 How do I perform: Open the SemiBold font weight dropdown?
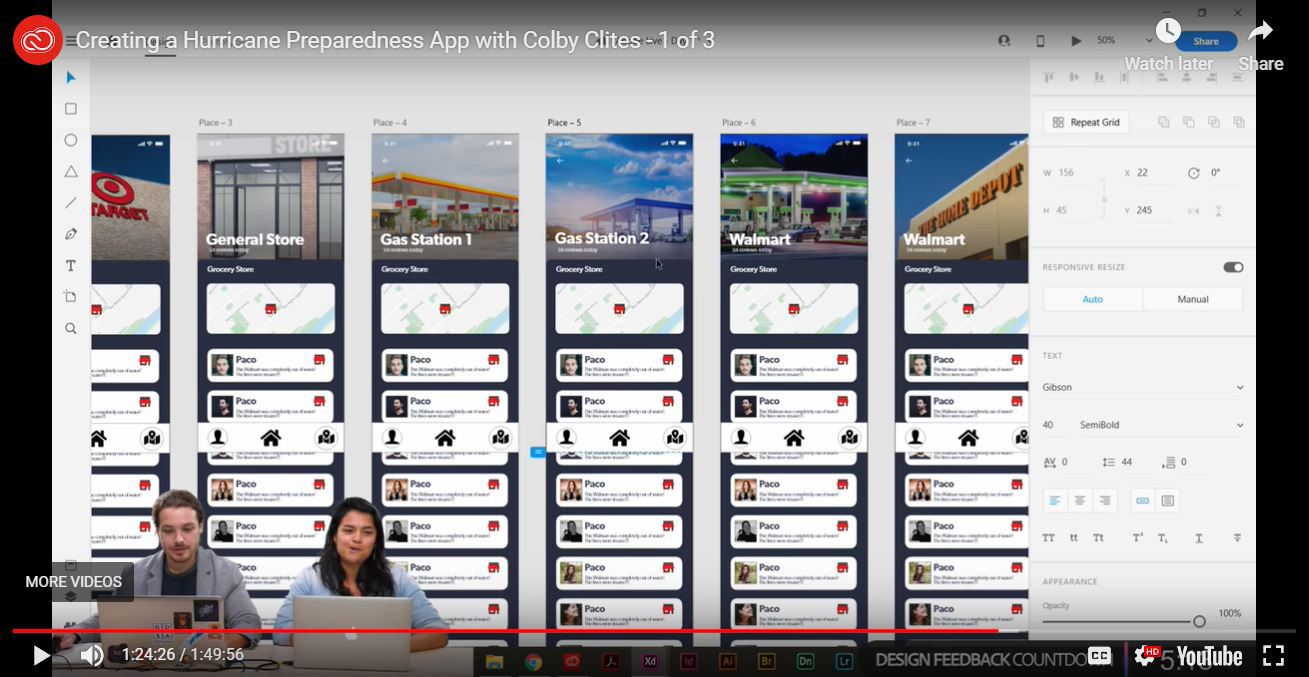[1161, 425]
